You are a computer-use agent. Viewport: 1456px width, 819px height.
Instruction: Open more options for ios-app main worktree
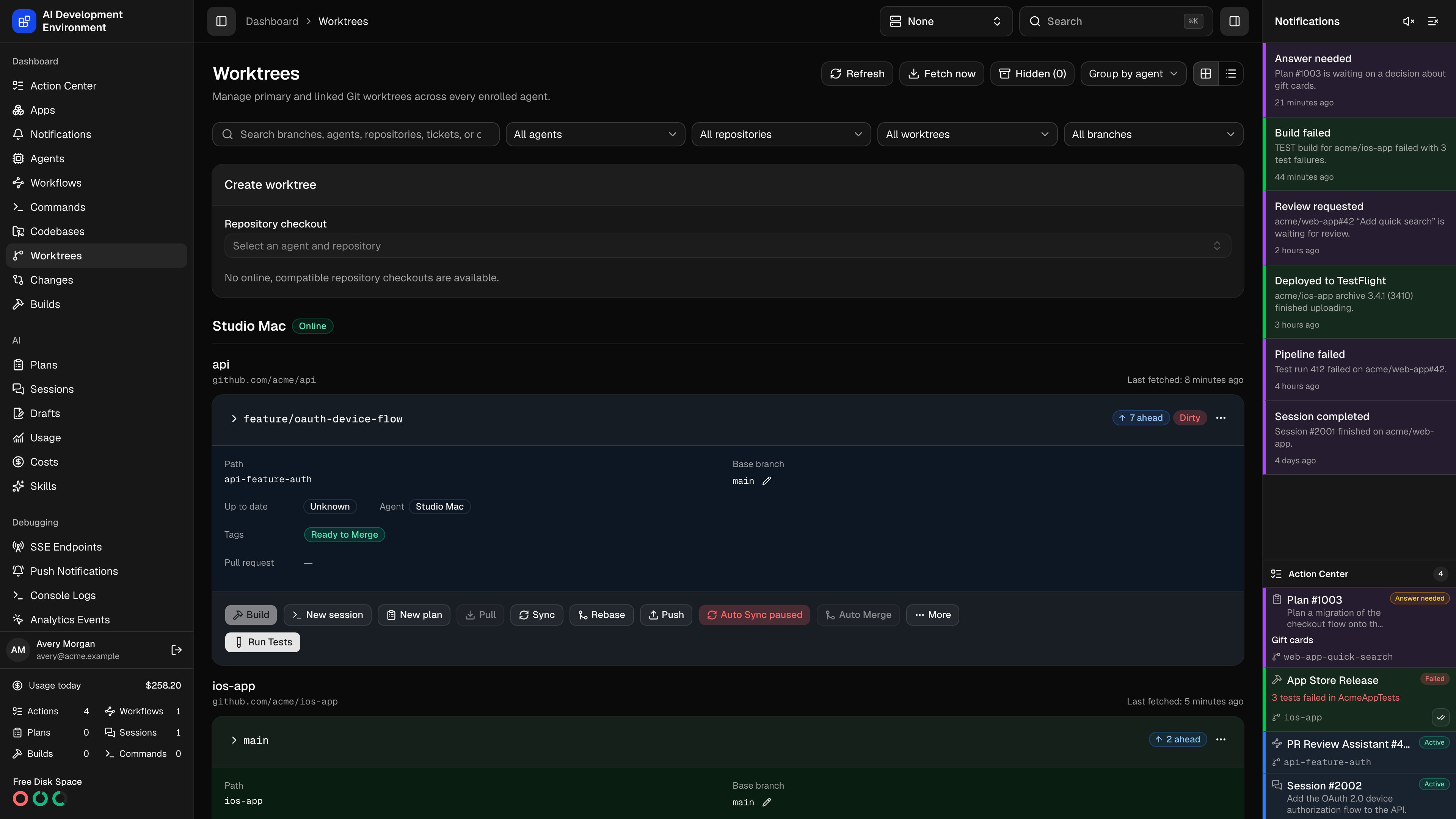point(1221,739)
